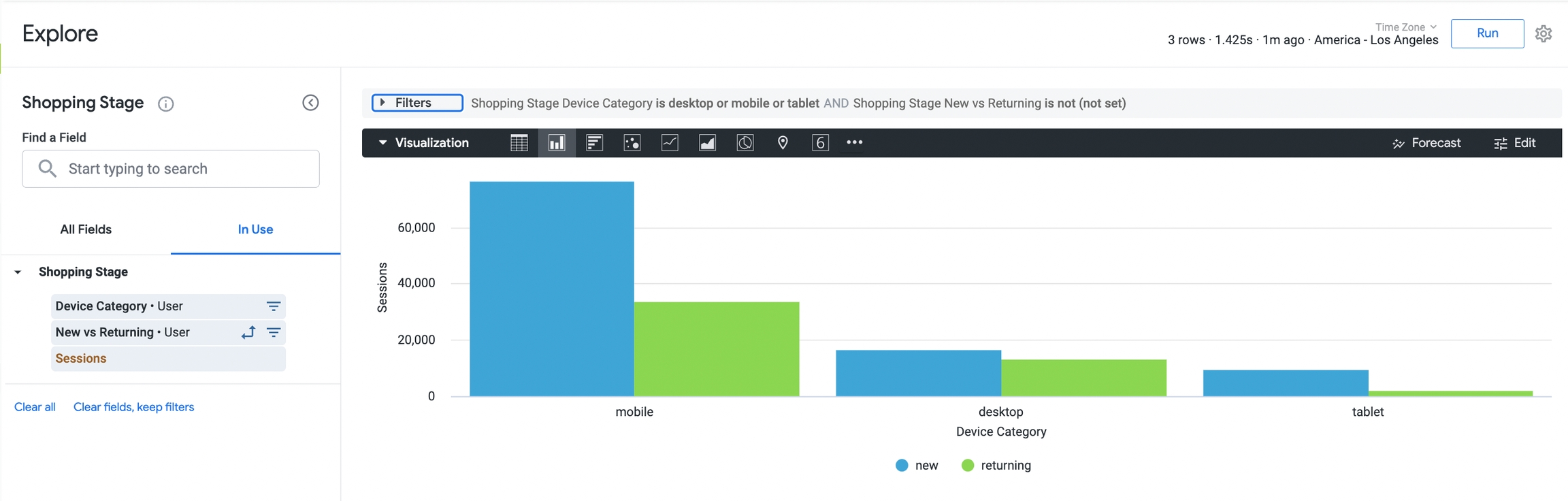Screen dimensions: 1568x501
Task: Open the Time Zone dropdown
Action: (1405, 27)
